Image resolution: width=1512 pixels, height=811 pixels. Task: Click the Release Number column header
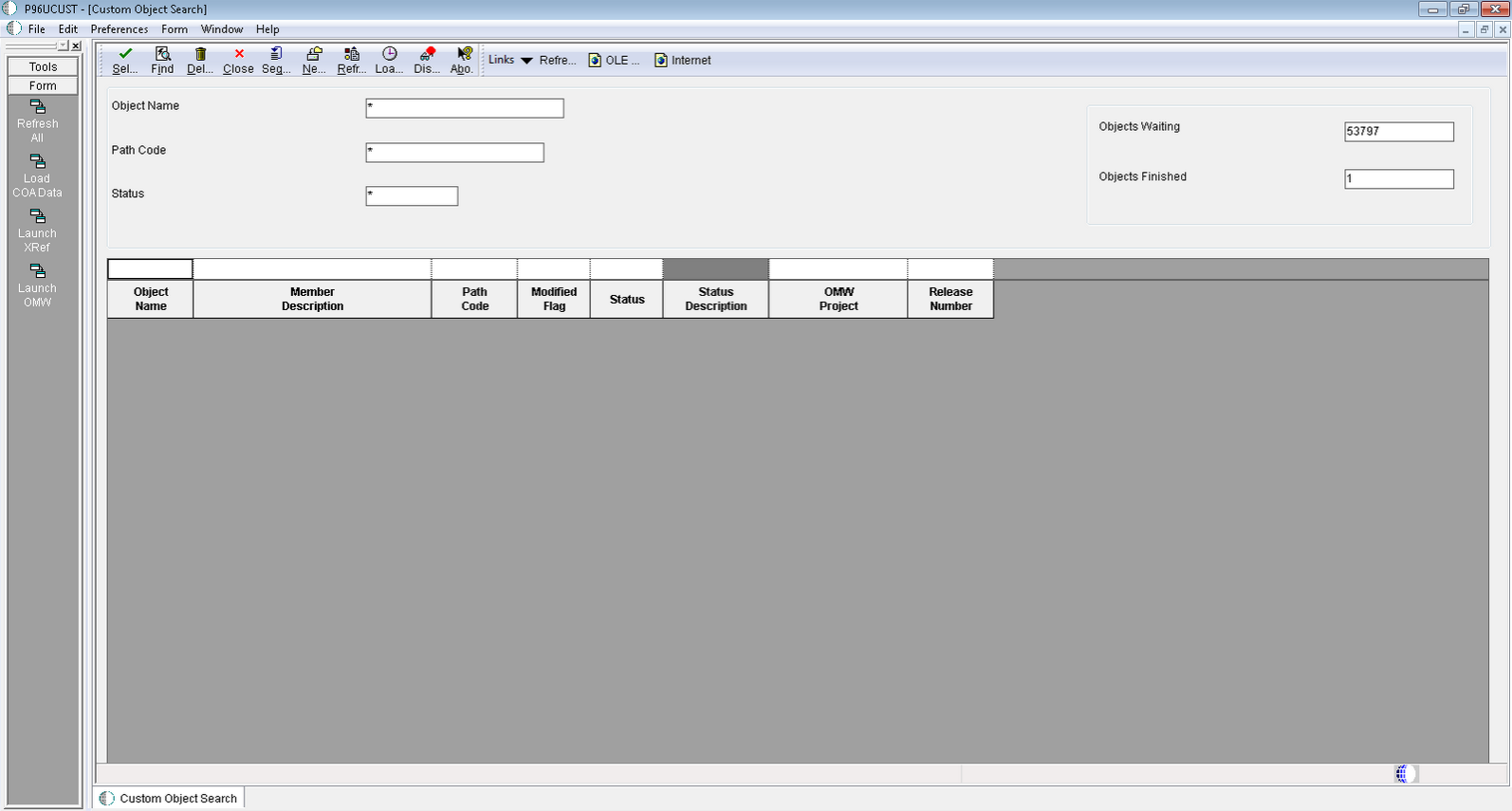pos(950,299)
